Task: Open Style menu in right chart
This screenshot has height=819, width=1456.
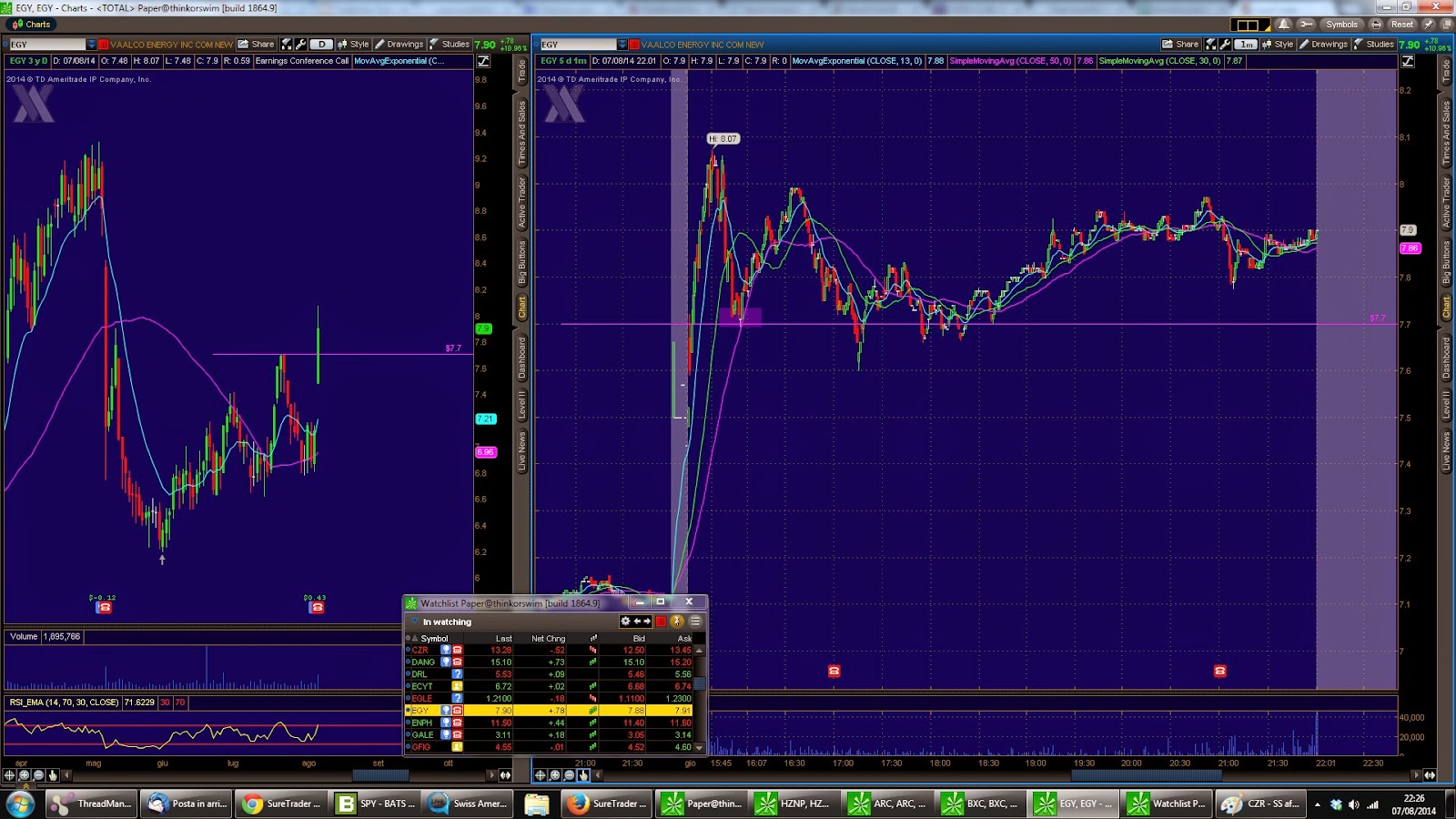Action: (x=1279, y=44)
